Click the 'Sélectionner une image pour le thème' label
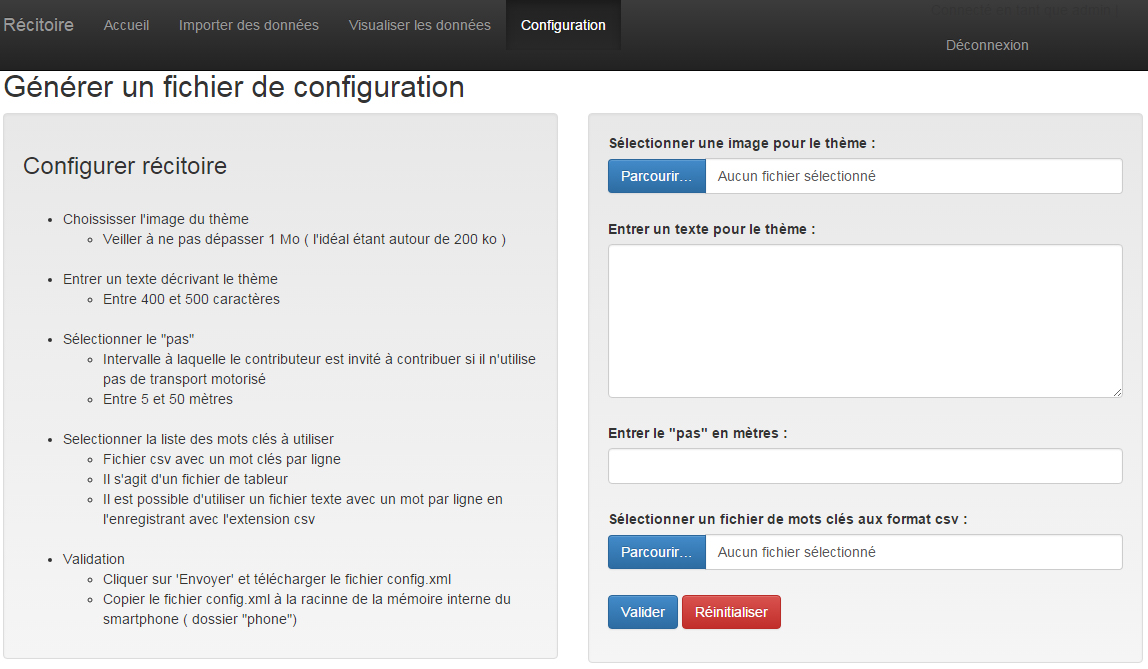1148x669 pixels. 741,143
